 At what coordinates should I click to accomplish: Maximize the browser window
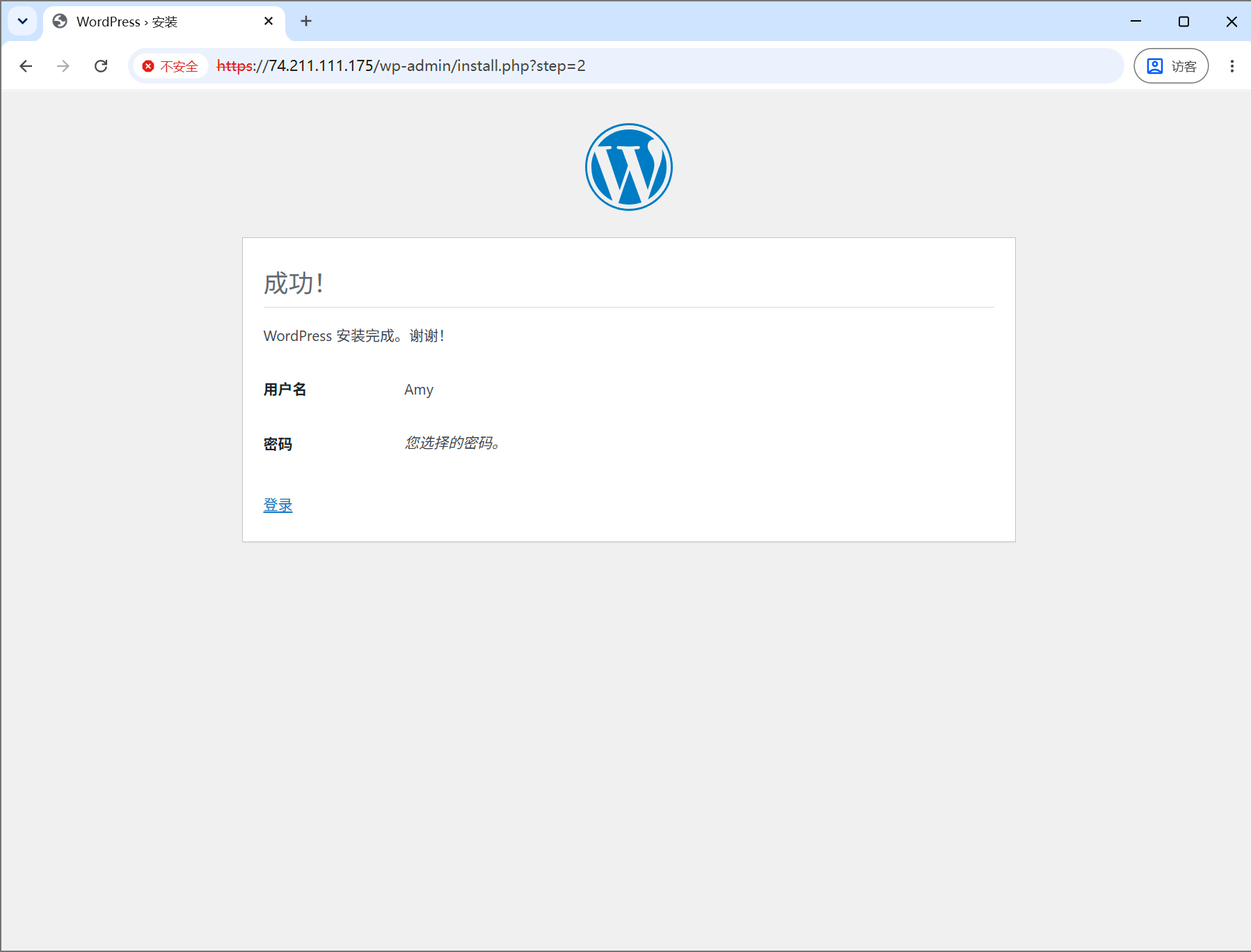click(x=1184, y=22)
